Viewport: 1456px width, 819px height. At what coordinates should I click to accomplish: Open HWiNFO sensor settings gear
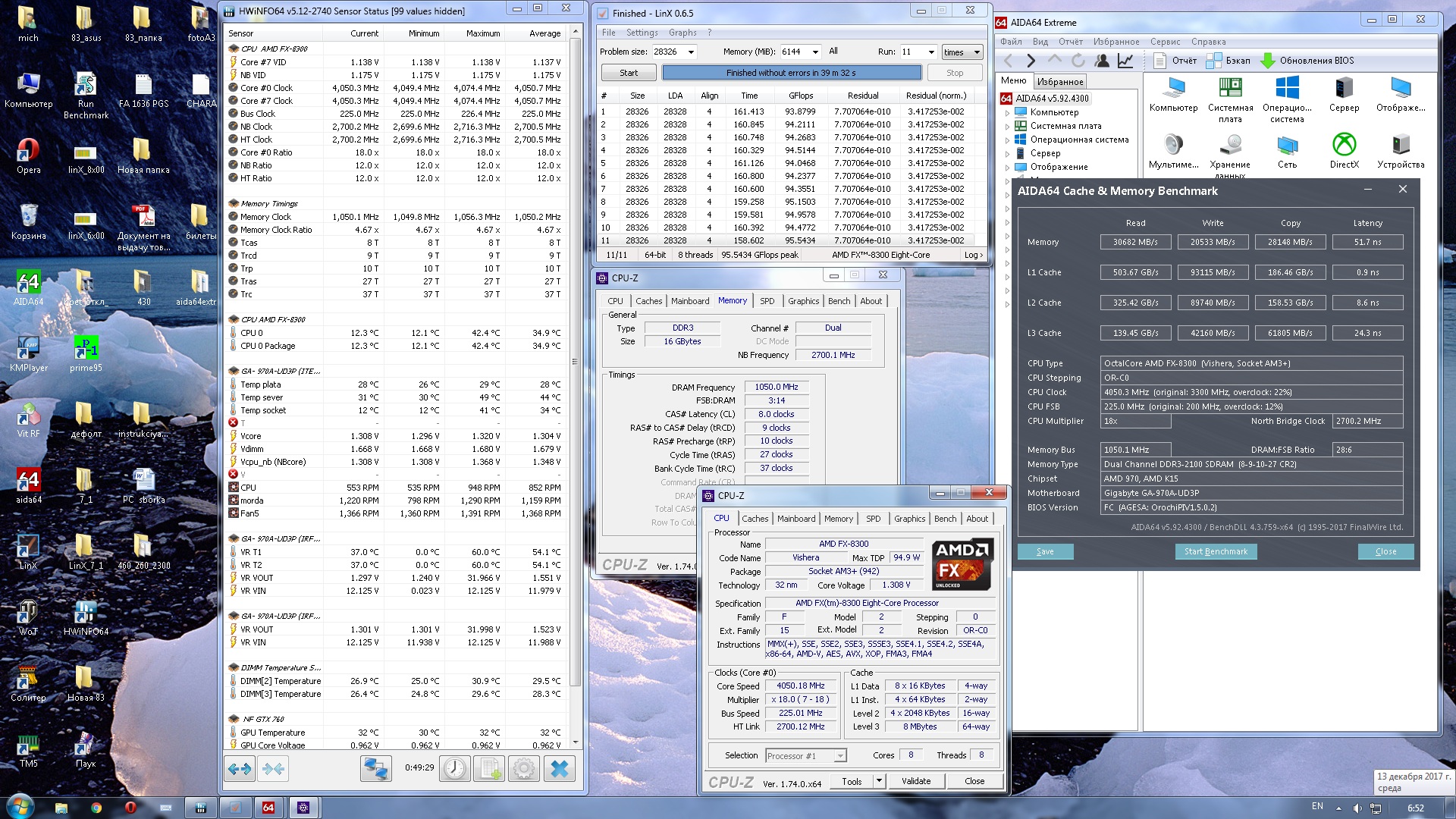click(524, 768)
